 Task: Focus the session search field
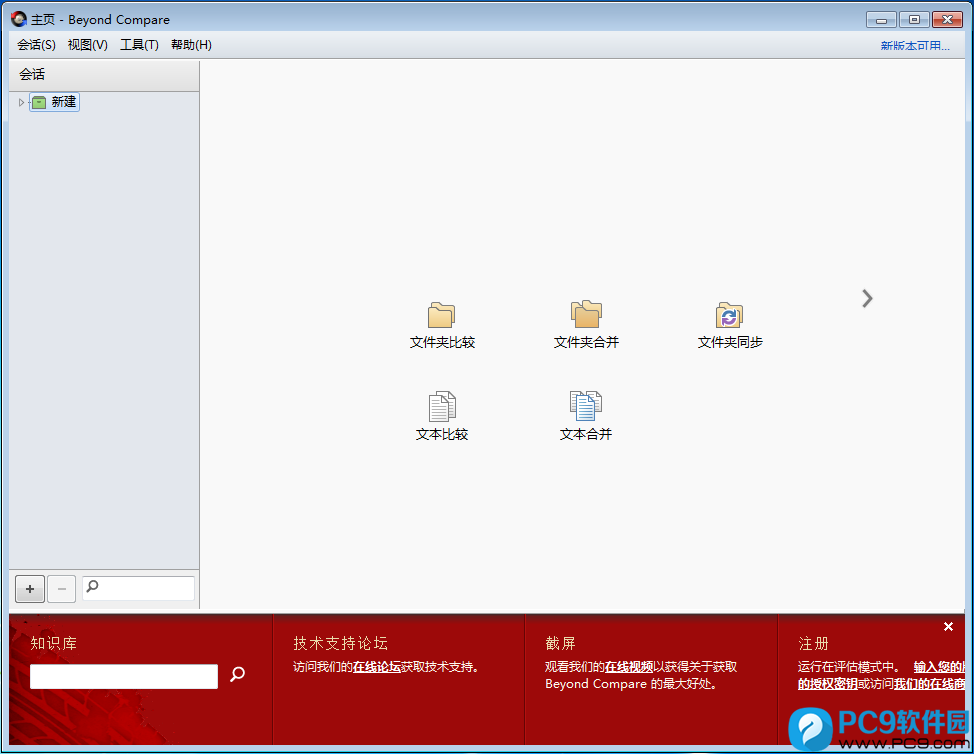click(139, 588)
